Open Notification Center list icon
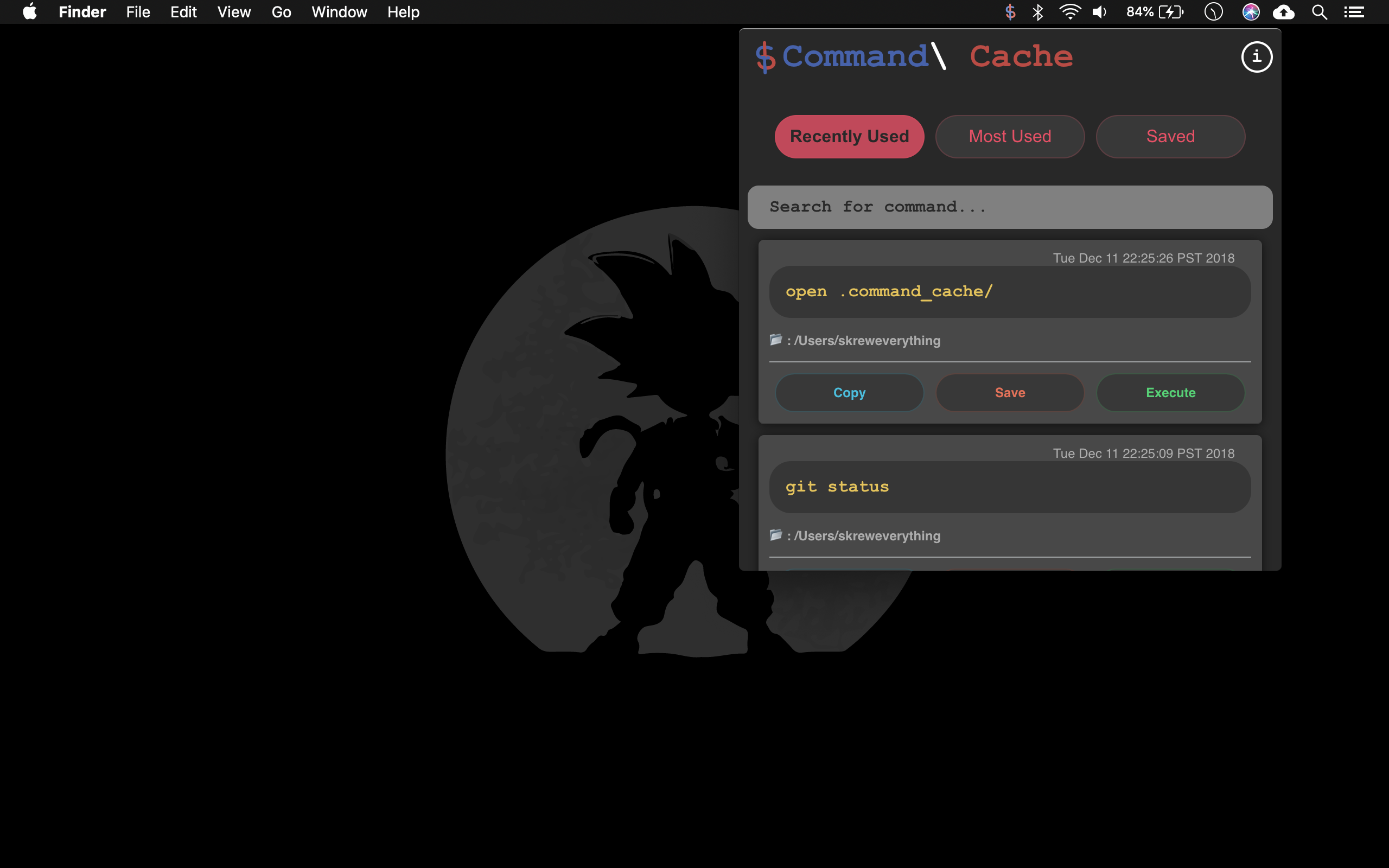This screenshot has width=1389, height=868. 1354,12
